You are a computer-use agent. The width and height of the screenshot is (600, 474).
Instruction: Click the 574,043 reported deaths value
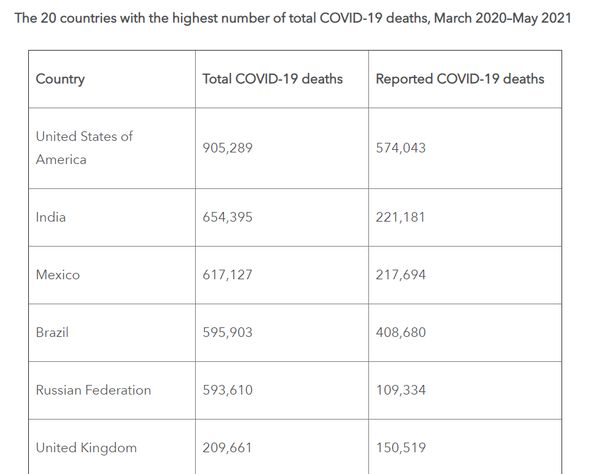click(x=401, y=148)
